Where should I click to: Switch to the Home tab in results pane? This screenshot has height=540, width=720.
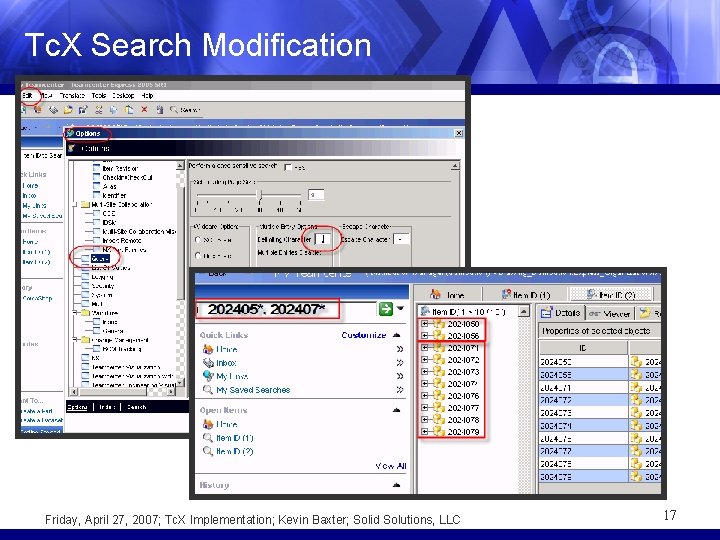click(x=447, y=294)
